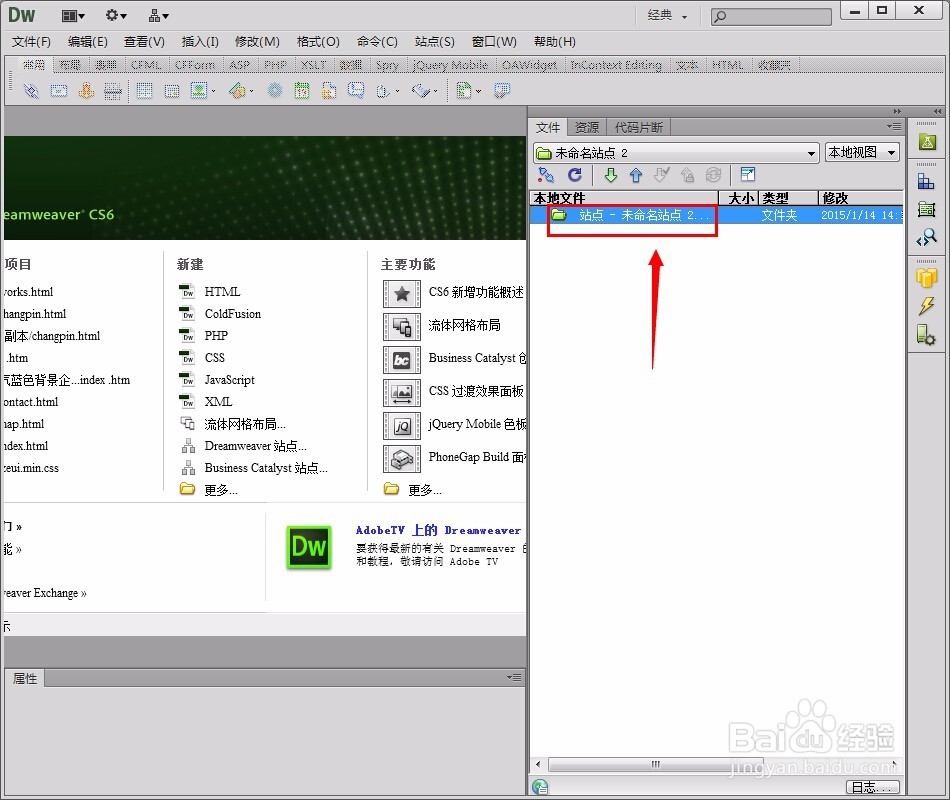Viewport: 950px width, 800px height.
Task: Open the Images dropdown arrow
Action: pyautogui.click(x=213, y=92)
